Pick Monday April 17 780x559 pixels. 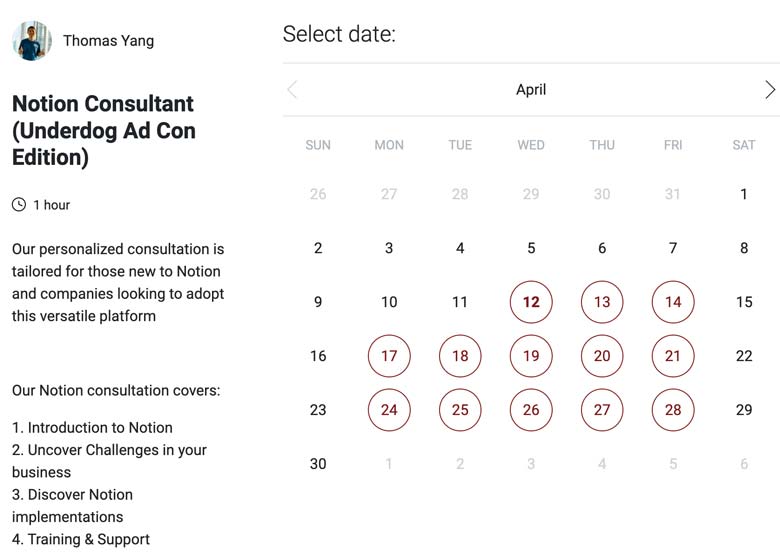click(389, 356)
